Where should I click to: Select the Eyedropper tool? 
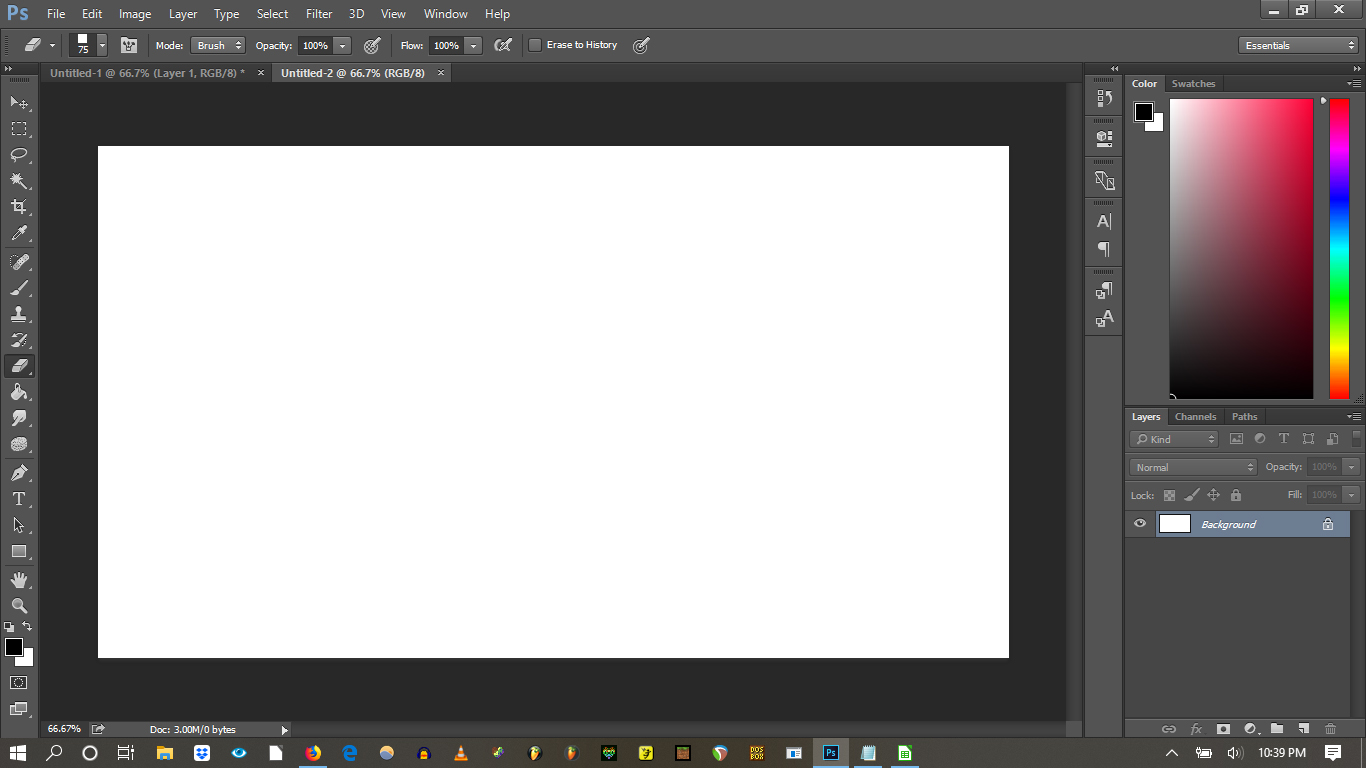point(19,233)
